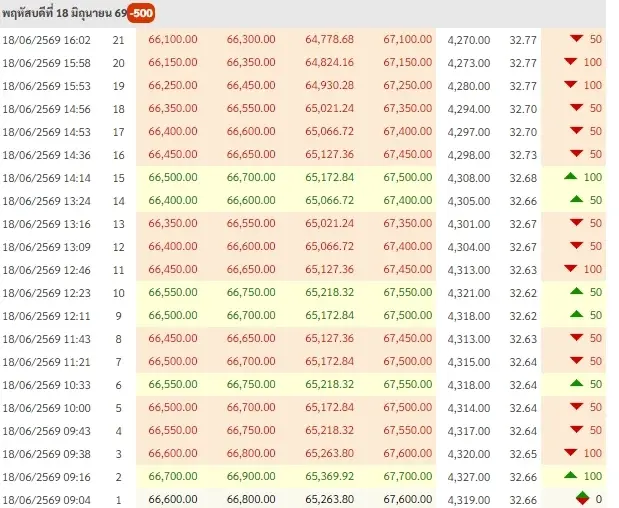Click value 64,778.68 in row 21
619x508 pixels.
pyautogui.click(x=330, y=39)
